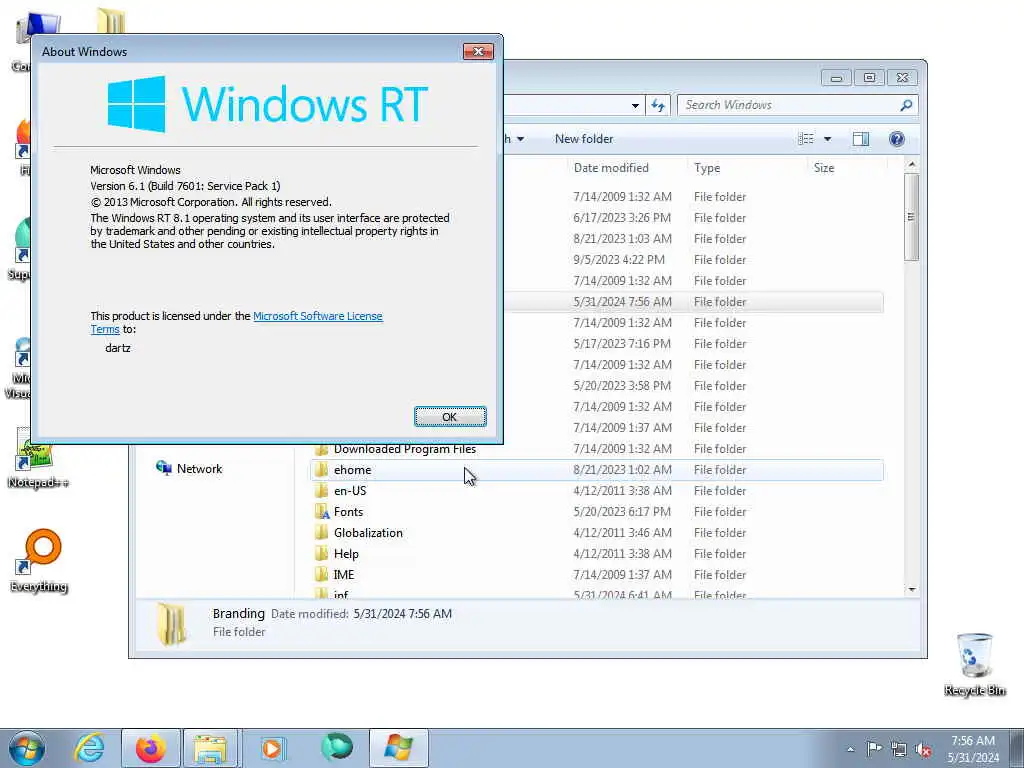Click the green globe taskbar icon
This screenshot has height=768, width=1024.
point(336,748)
